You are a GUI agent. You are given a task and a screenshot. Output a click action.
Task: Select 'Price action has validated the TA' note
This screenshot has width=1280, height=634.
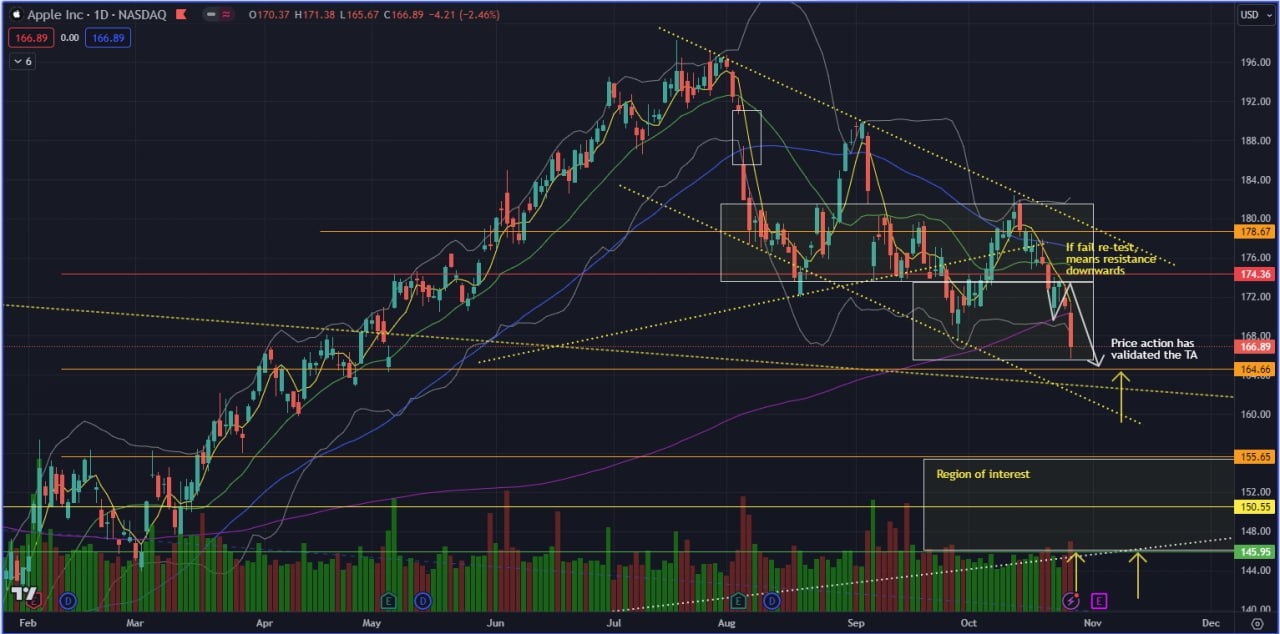pyautogui.click(x=1152, y=348)
